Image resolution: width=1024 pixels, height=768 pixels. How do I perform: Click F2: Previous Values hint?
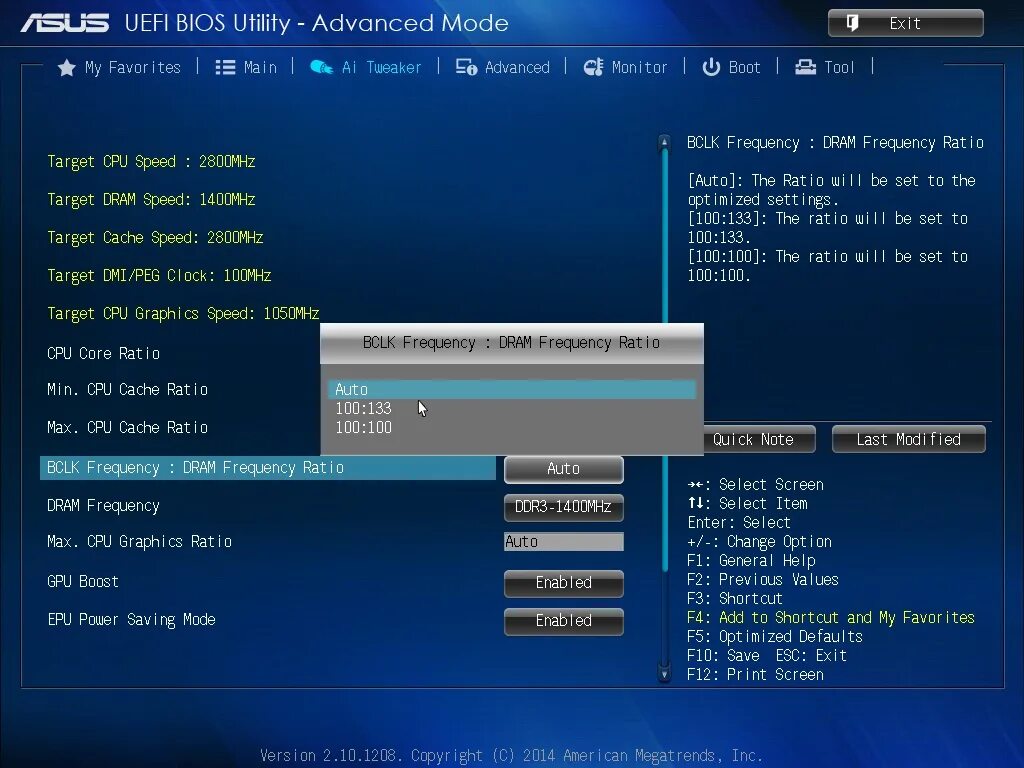(x=763, y=580)
